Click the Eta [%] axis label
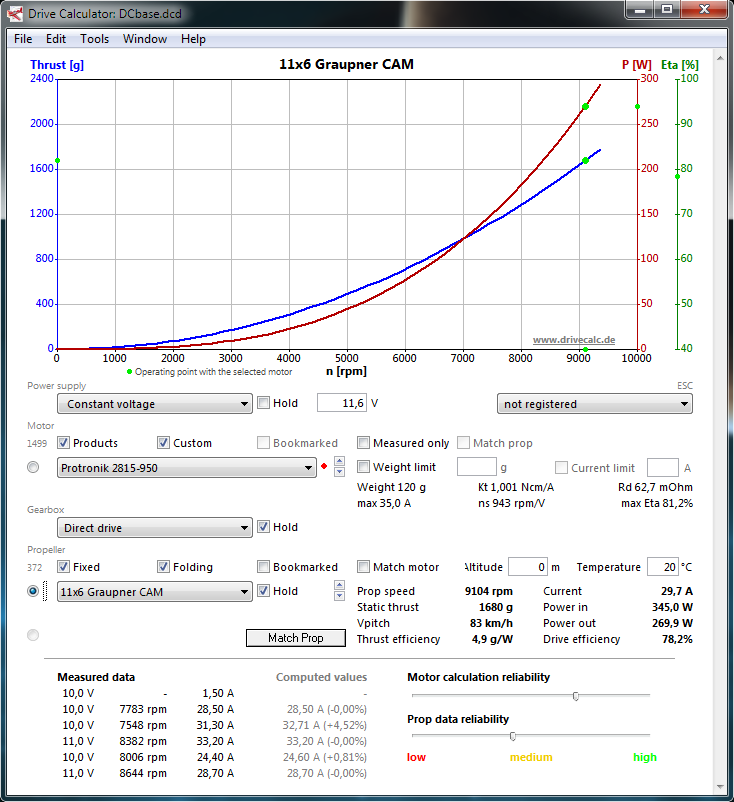Viewport: 734px width, 802px height. (x=679, y=65)
